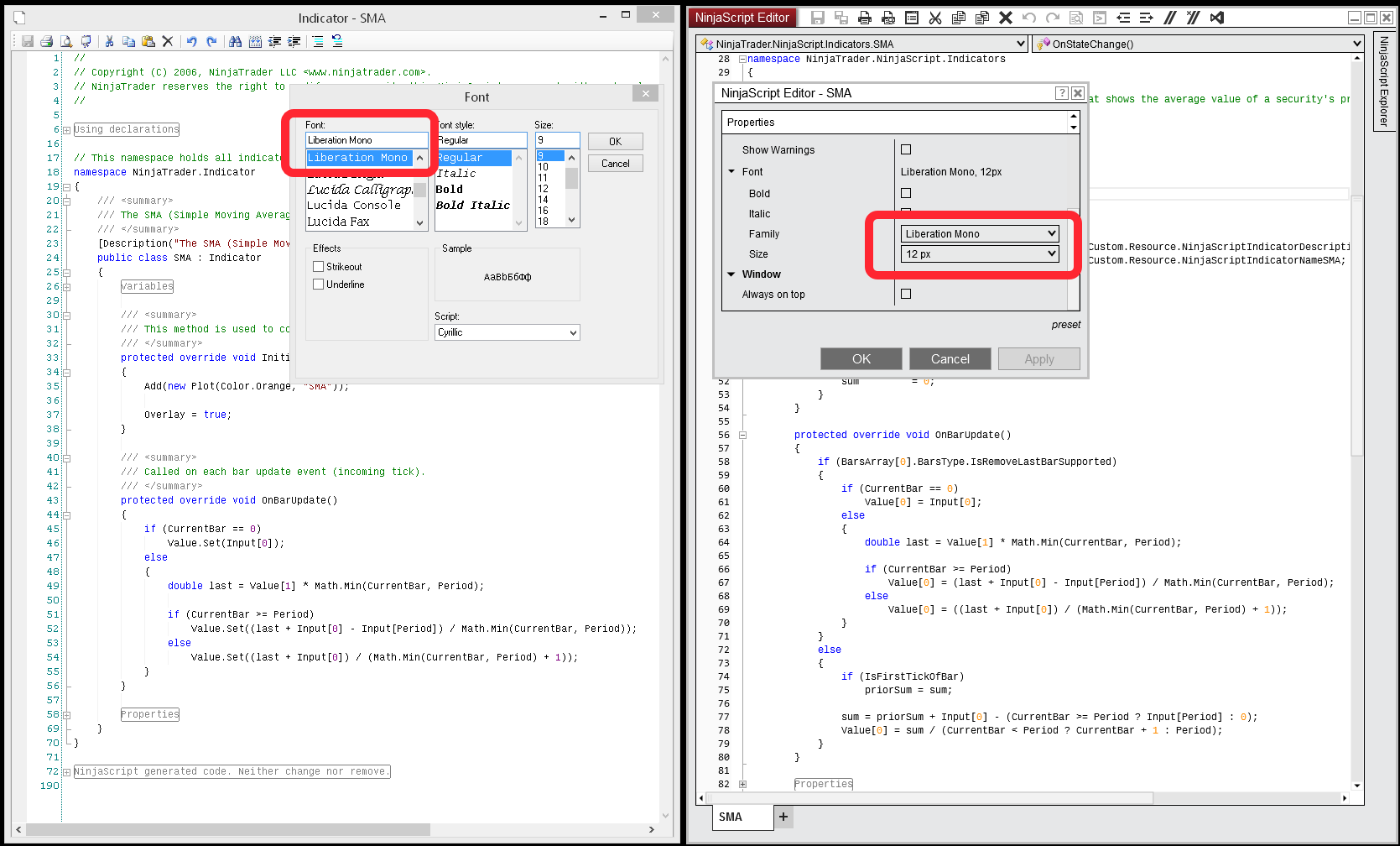Click the scissors cut icon in NinjaScript Editor

point(935,18)
